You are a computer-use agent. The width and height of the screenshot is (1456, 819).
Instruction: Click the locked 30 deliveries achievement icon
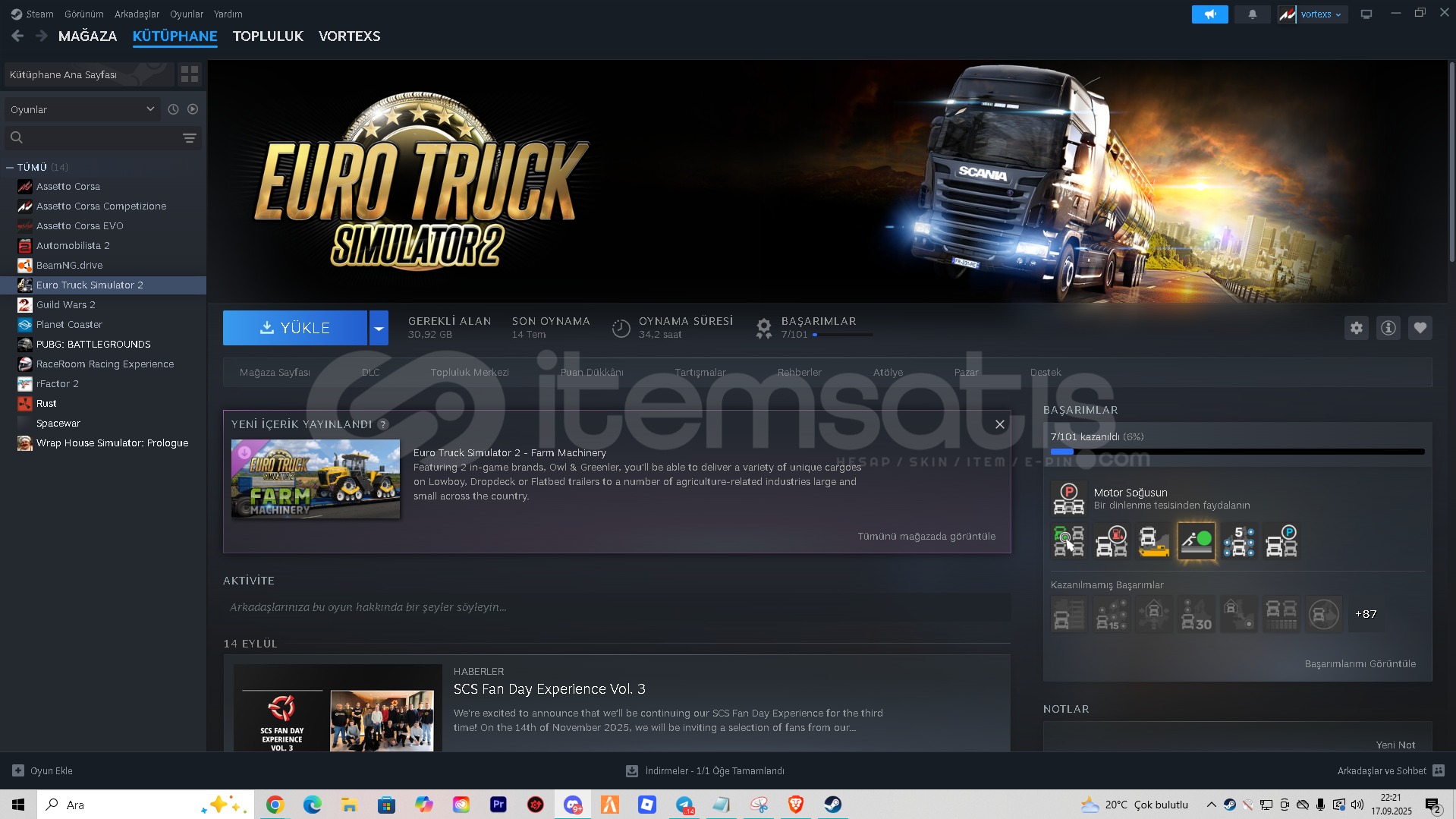point(1197,614)
